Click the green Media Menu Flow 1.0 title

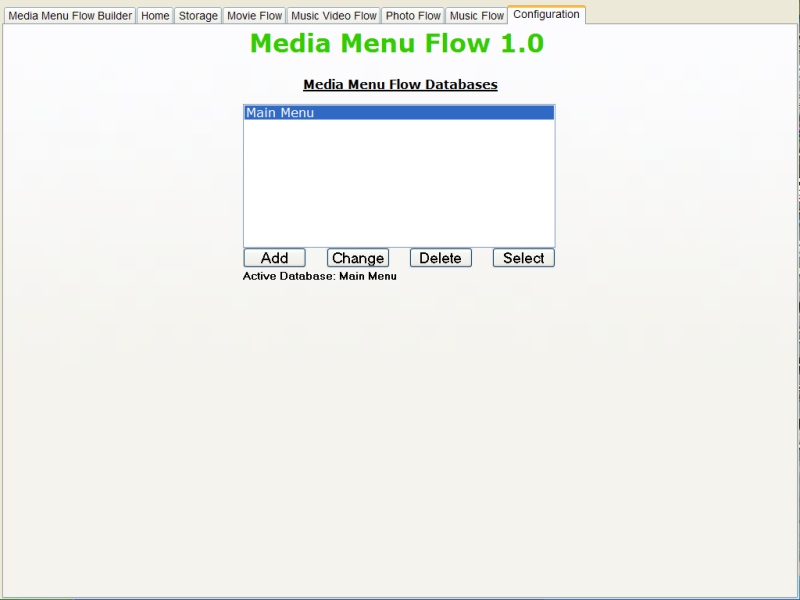pyautogui.click(x=397, y=44)
